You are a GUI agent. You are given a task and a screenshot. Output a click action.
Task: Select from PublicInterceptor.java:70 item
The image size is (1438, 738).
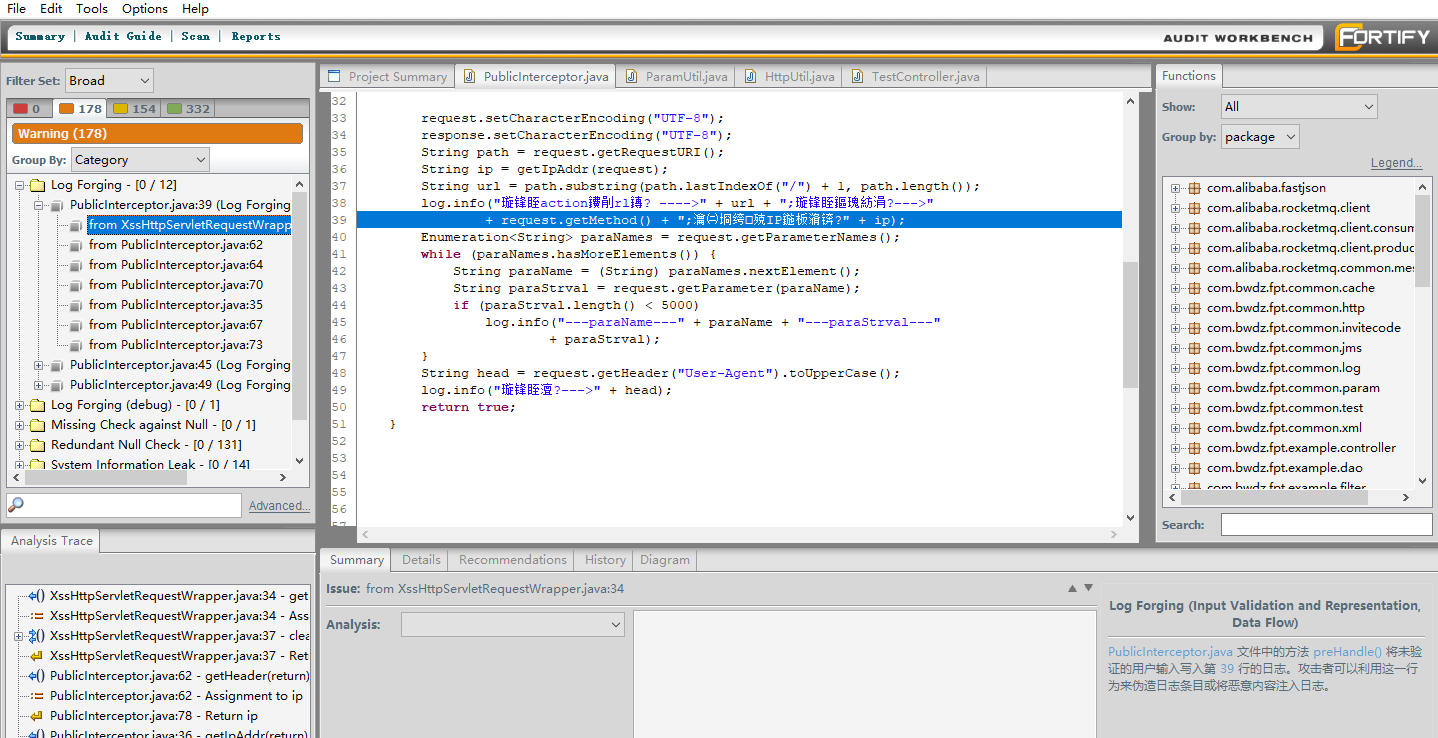pyautogui.click(x=176, y=285)
